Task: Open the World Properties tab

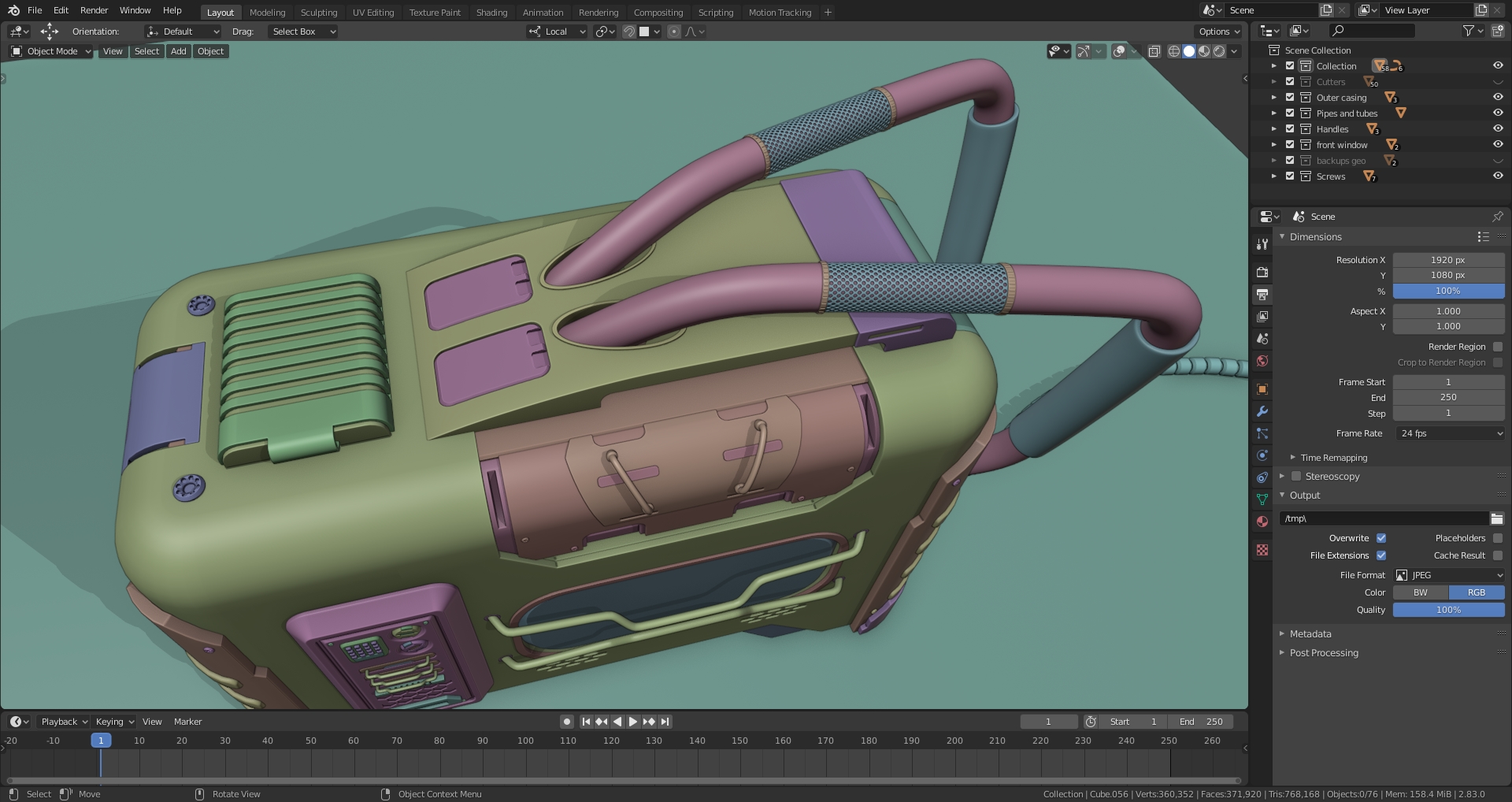Action: pyautogui.click(x=1262, y=360)
